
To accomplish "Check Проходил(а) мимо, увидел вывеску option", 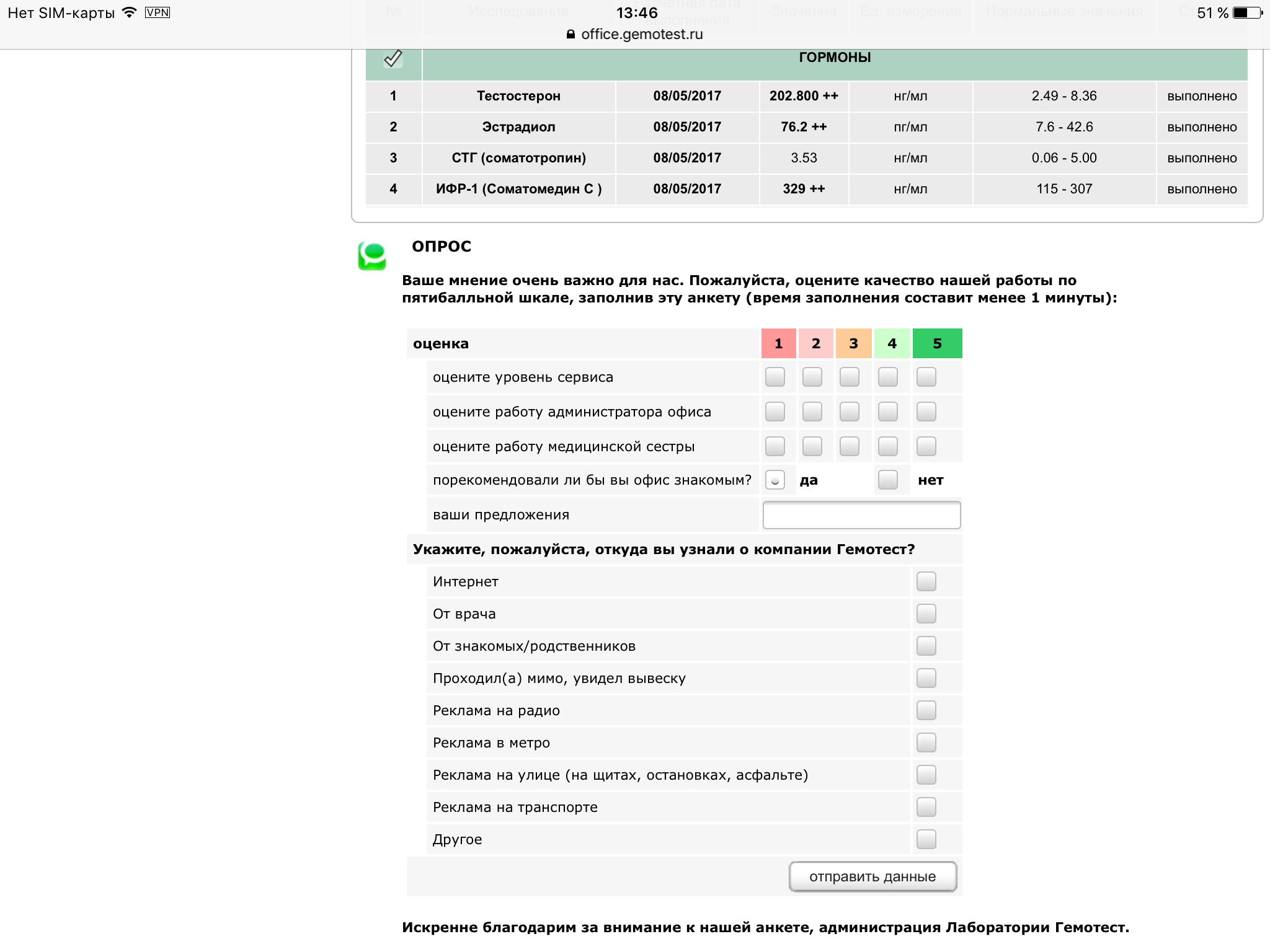I will click(x=926, y=678).
